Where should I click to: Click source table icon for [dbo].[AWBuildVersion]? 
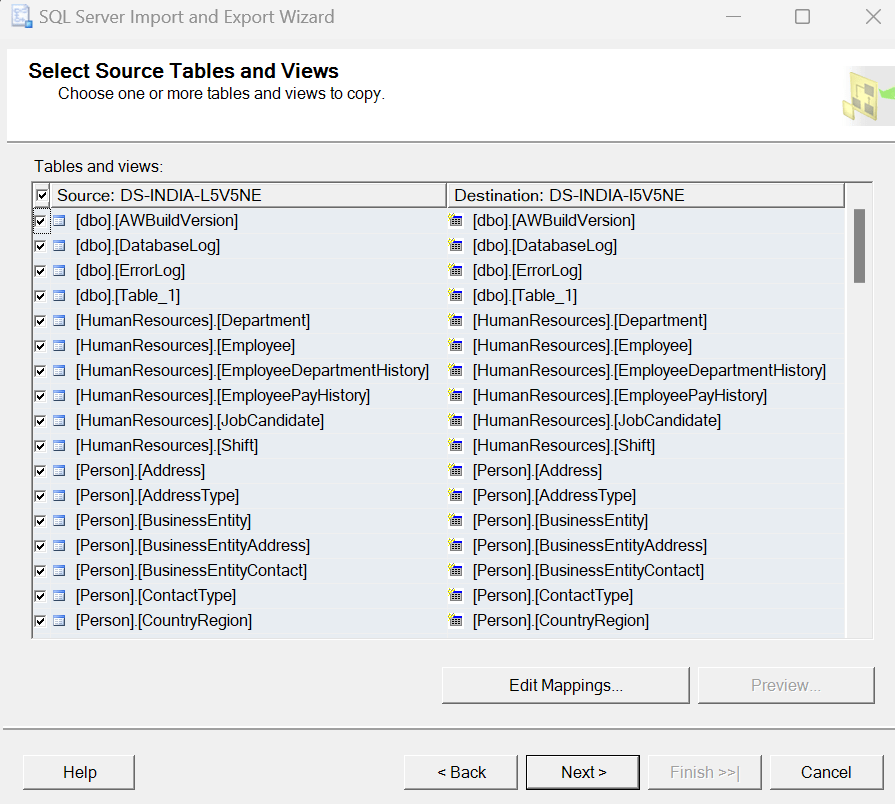pyautogui.click(x=59, y=221)
